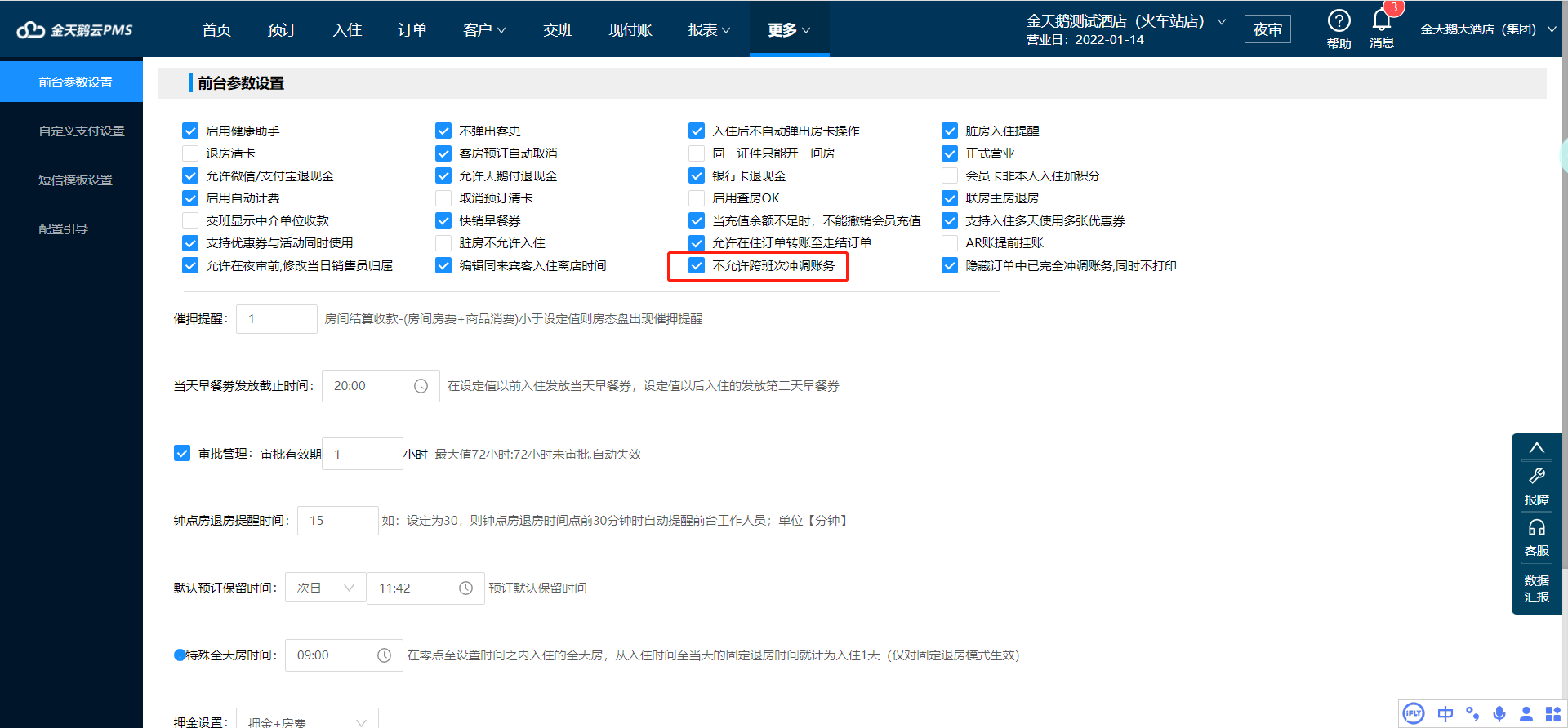The image size is (1568, 728).
Task: Click the info icon beside 特殊全天房时间
Action: 179,655
